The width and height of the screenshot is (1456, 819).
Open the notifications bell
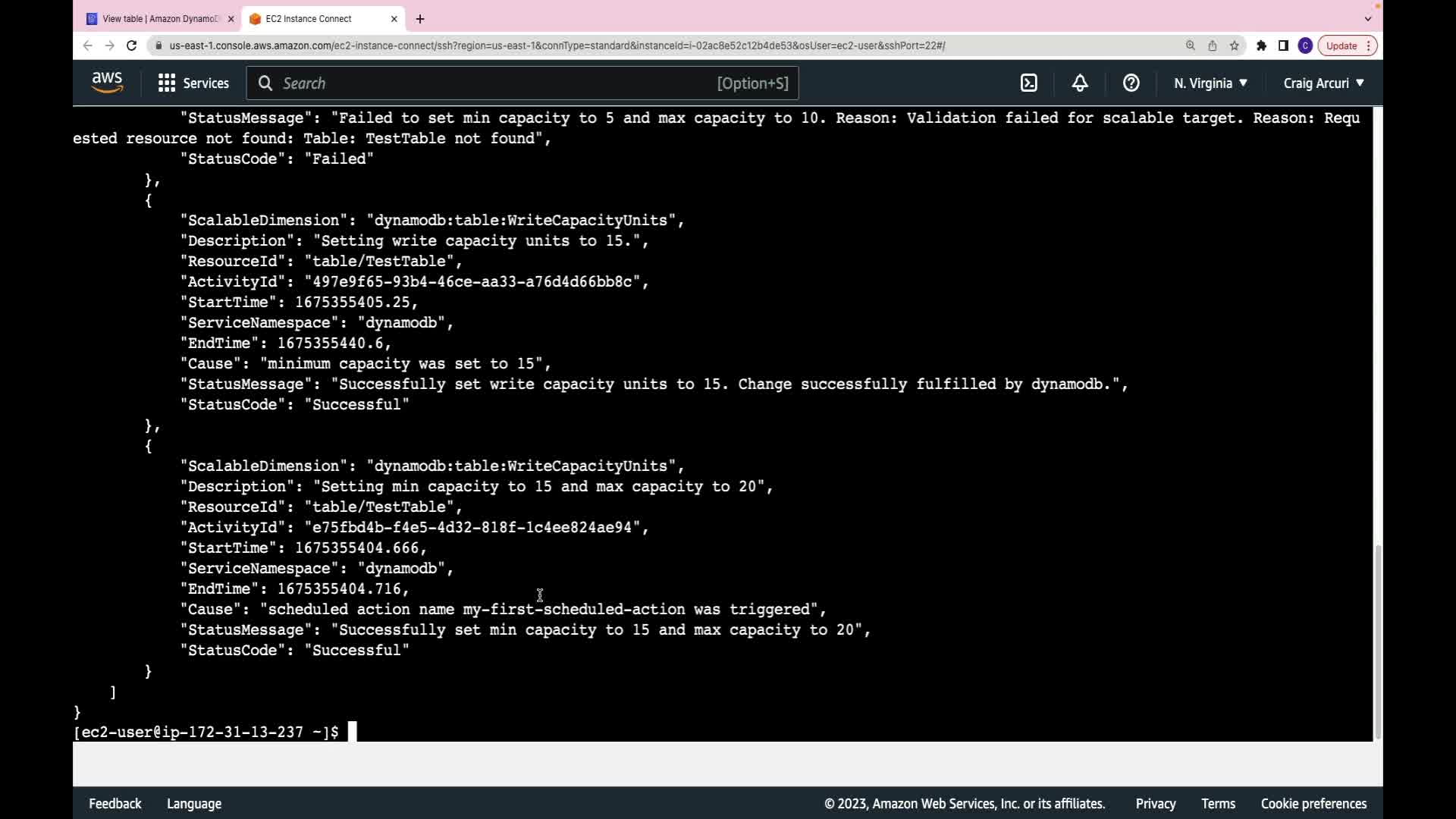pos(1080,83)
